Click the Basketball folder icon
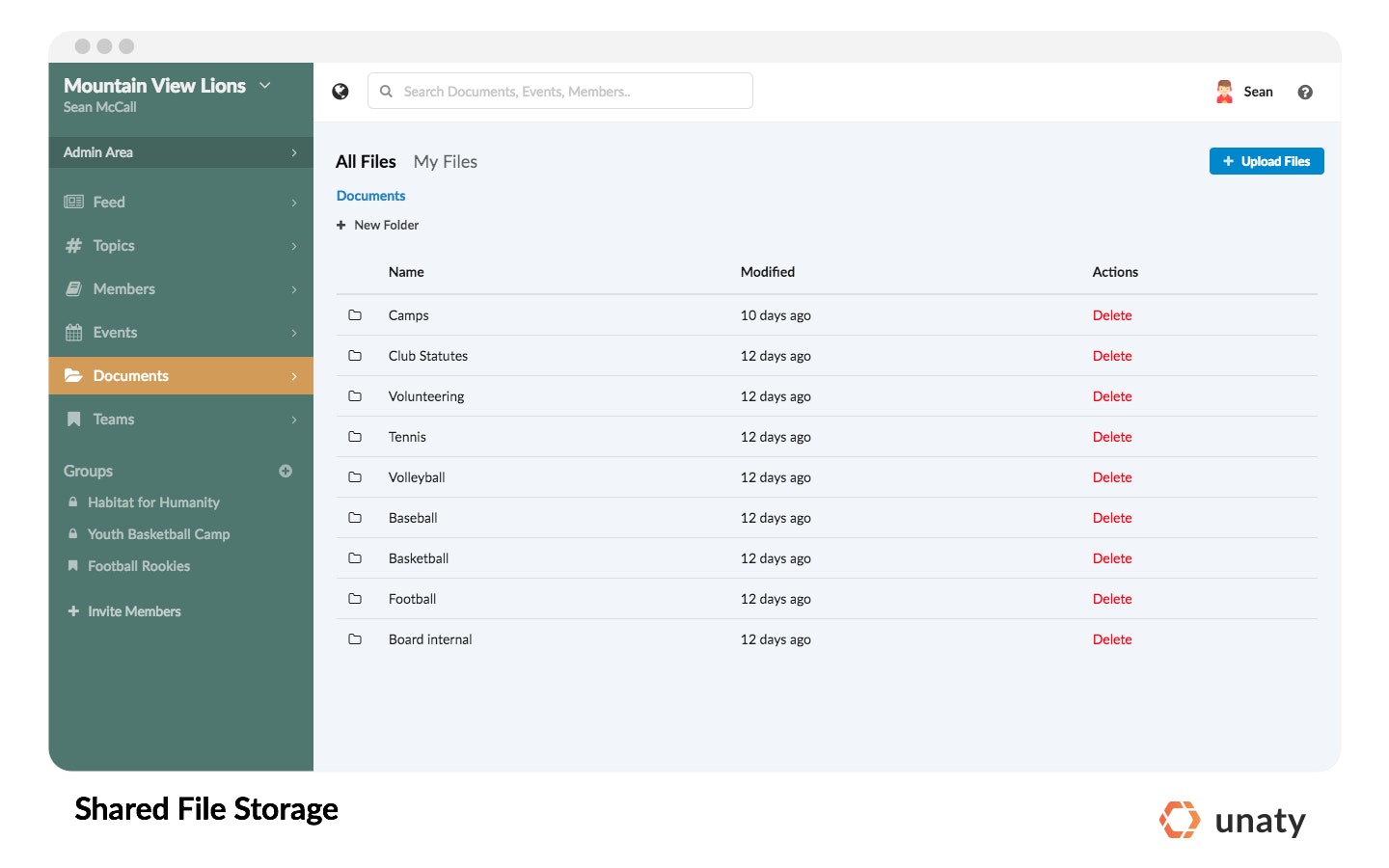 point(355,558)
